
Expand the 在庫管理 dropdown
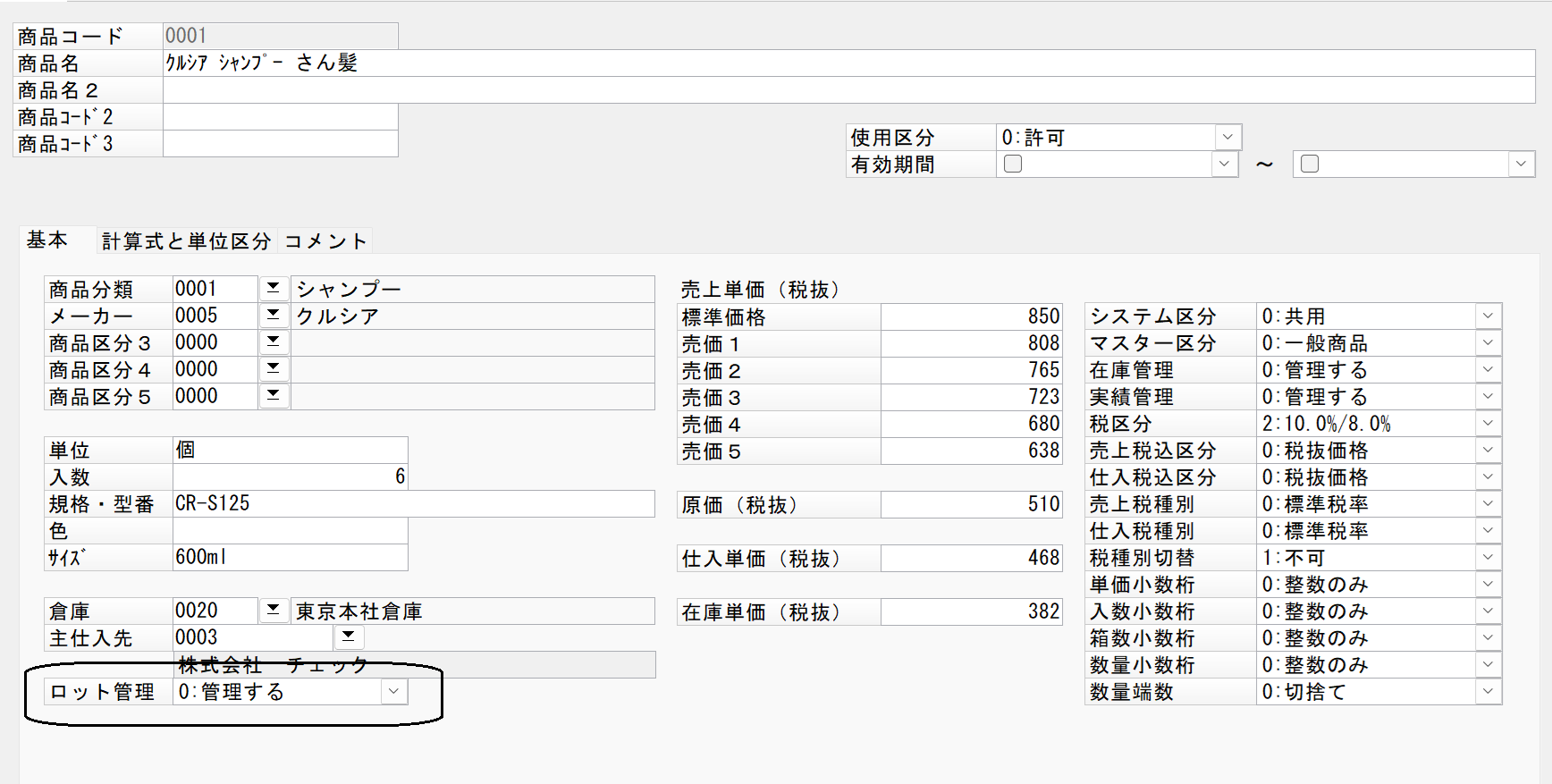(x=1488, y=369)
